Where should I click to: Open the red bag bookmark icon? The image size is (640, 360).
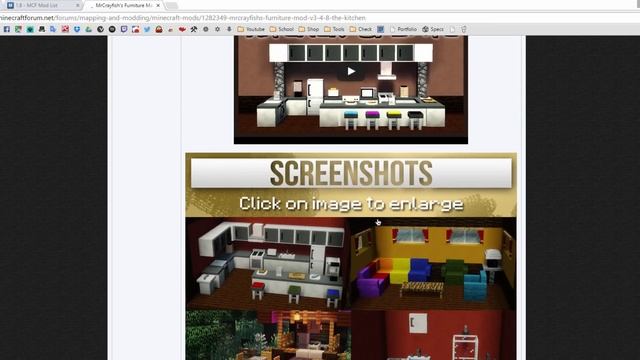(x=159, y=29)
